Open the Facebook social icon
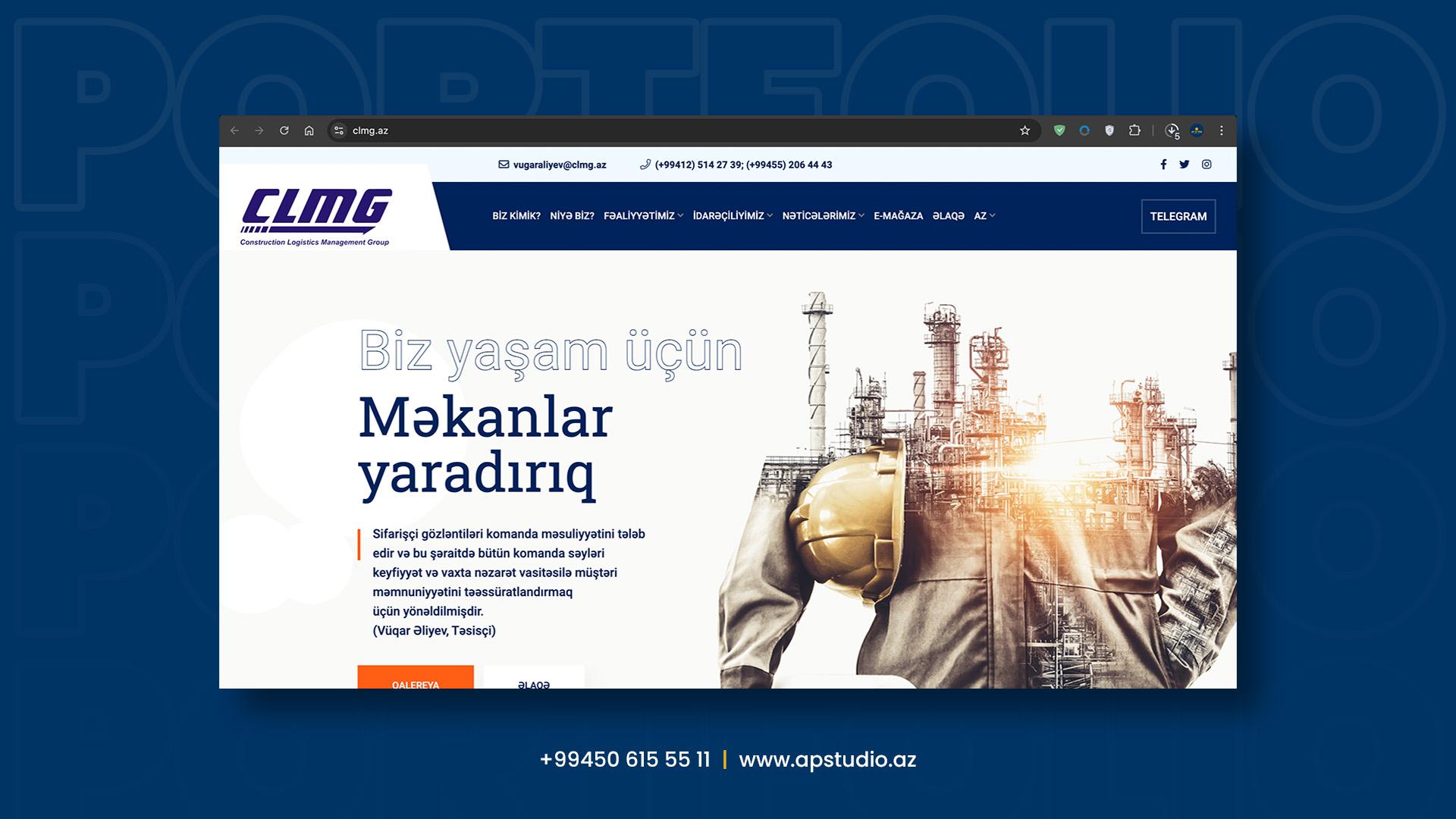Screen dimensions: 1456x819 pyautogui.click(x=1163, y=165)
